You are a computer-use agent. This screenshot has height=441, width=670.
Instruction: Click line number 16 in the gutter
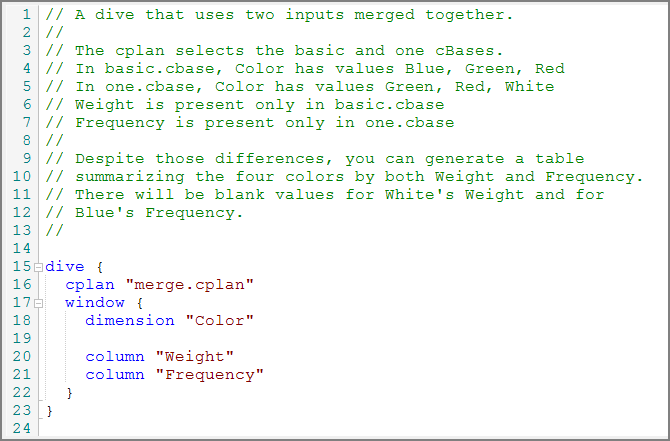point(23,285)
